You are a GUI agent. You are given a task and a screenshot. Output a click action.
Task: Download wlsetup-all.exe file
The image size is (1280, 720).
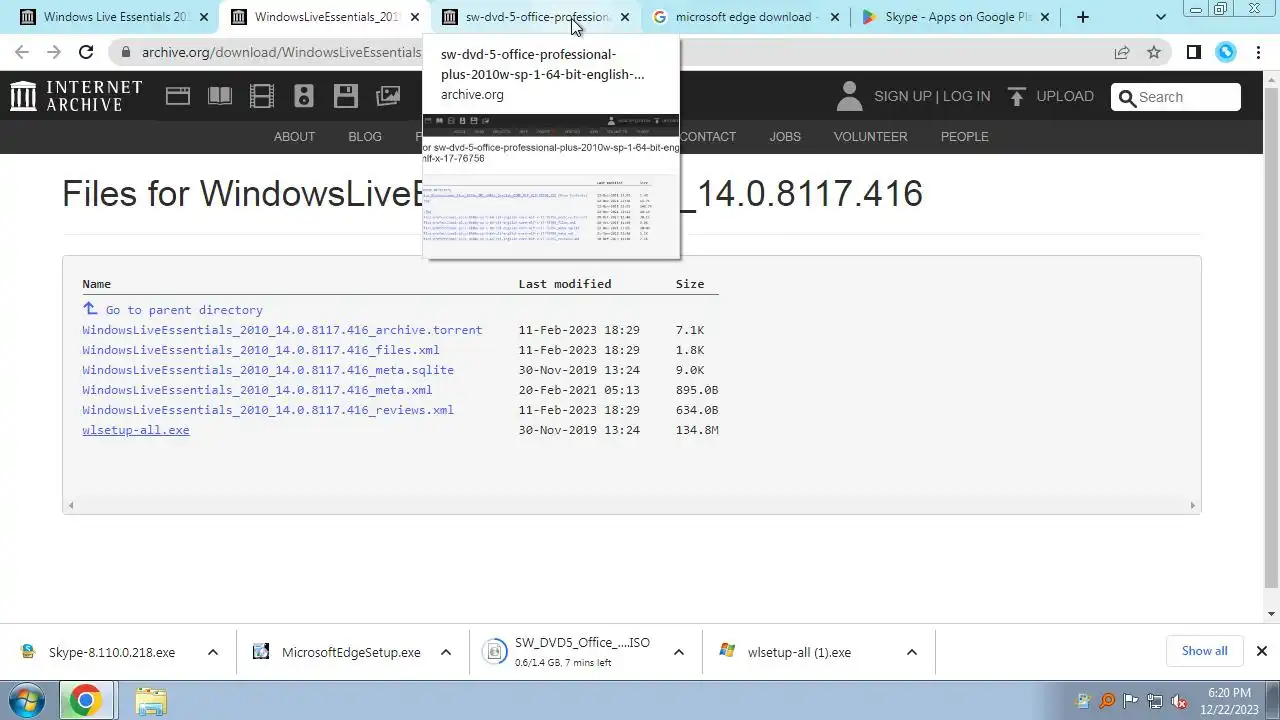(x=136, y=430)
